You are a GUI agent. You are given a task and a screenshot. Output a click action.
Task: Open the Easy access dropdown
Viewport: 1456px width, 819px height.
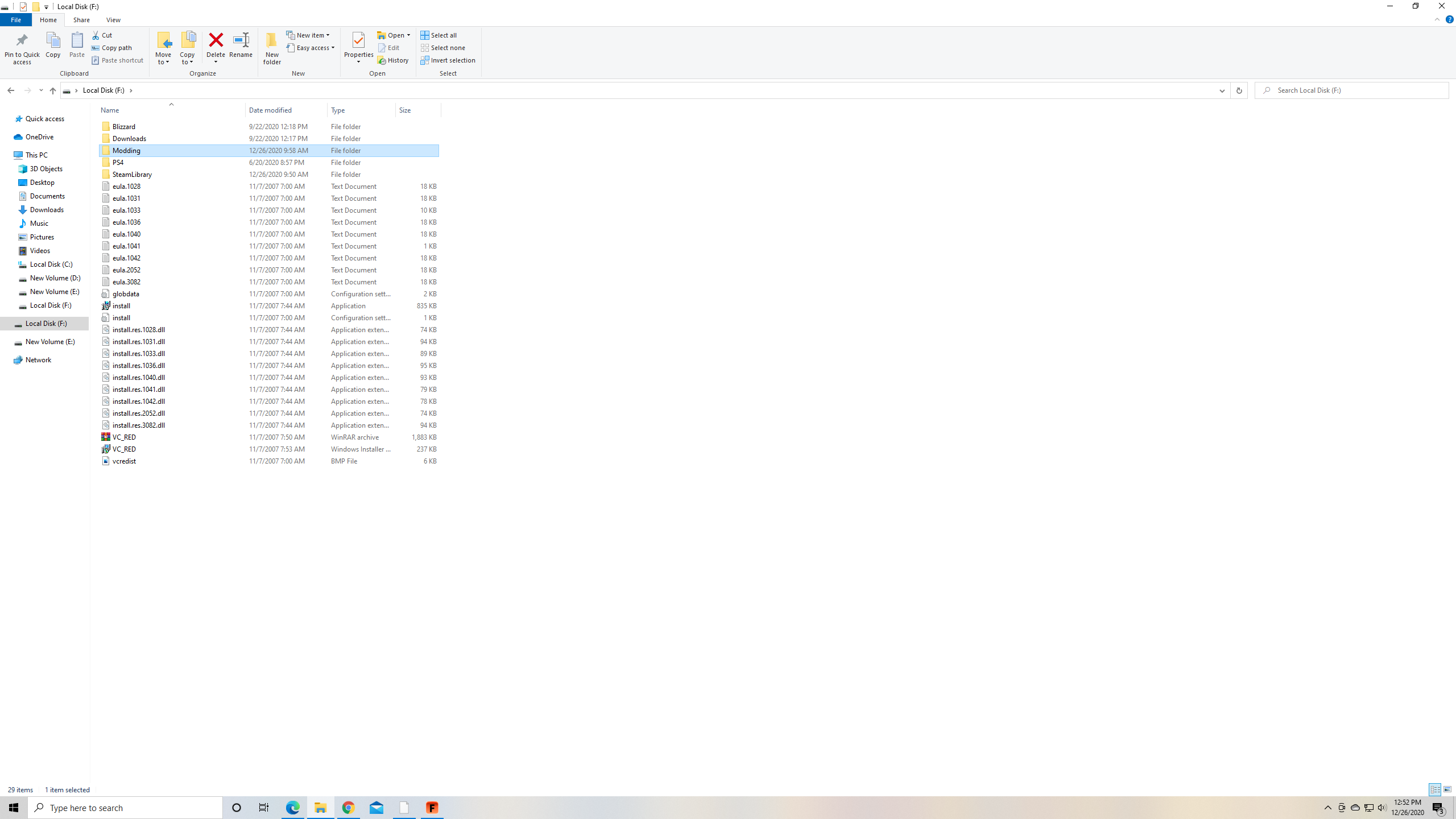click(x=311, y=48)
